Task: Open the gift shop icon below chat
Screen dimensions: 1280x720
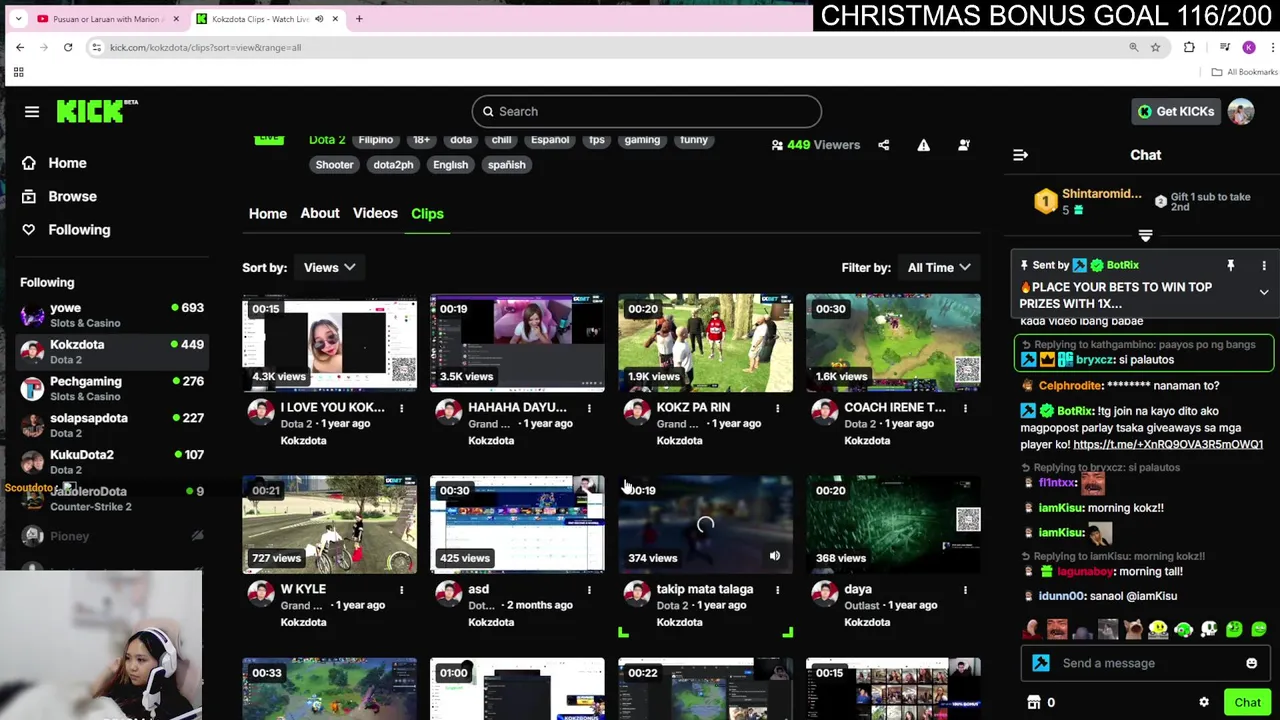Action: point(1034,702)
